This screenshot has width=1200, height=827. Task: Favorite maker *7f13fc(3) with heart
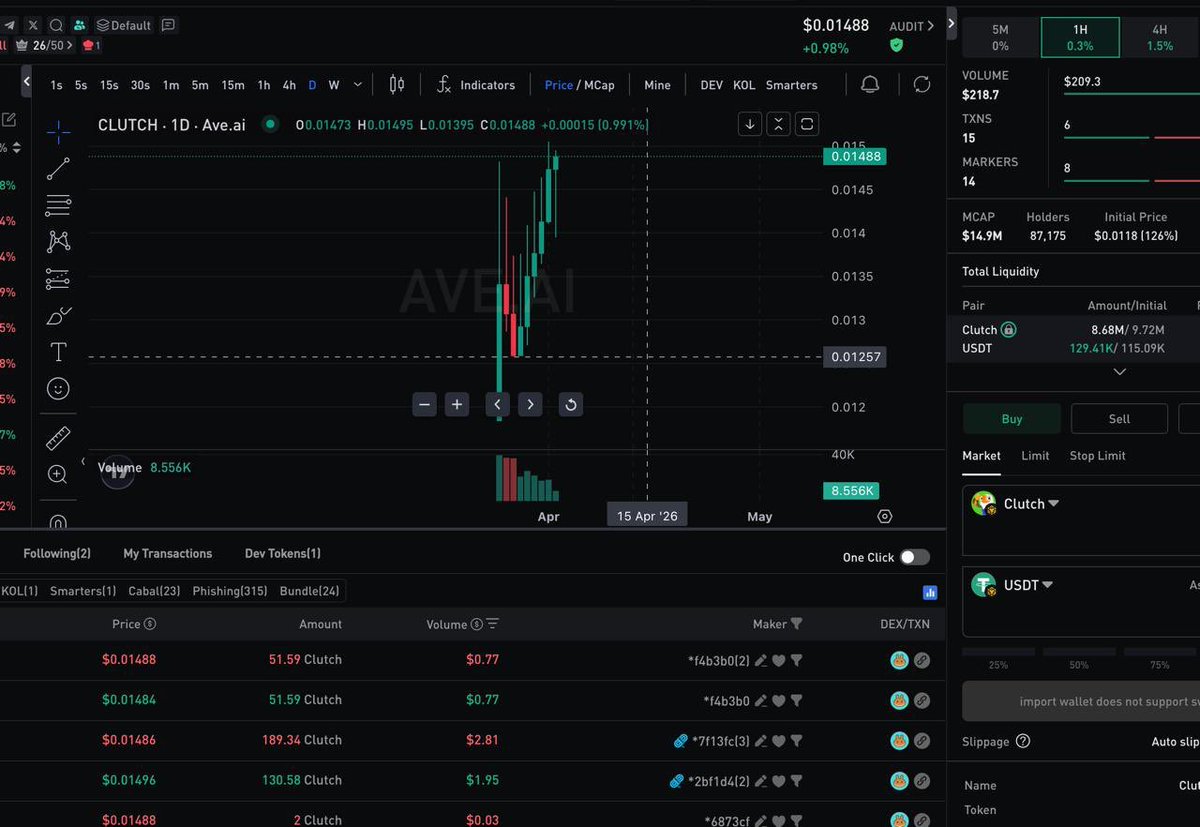pyautogui.click(x=779, y=741)
